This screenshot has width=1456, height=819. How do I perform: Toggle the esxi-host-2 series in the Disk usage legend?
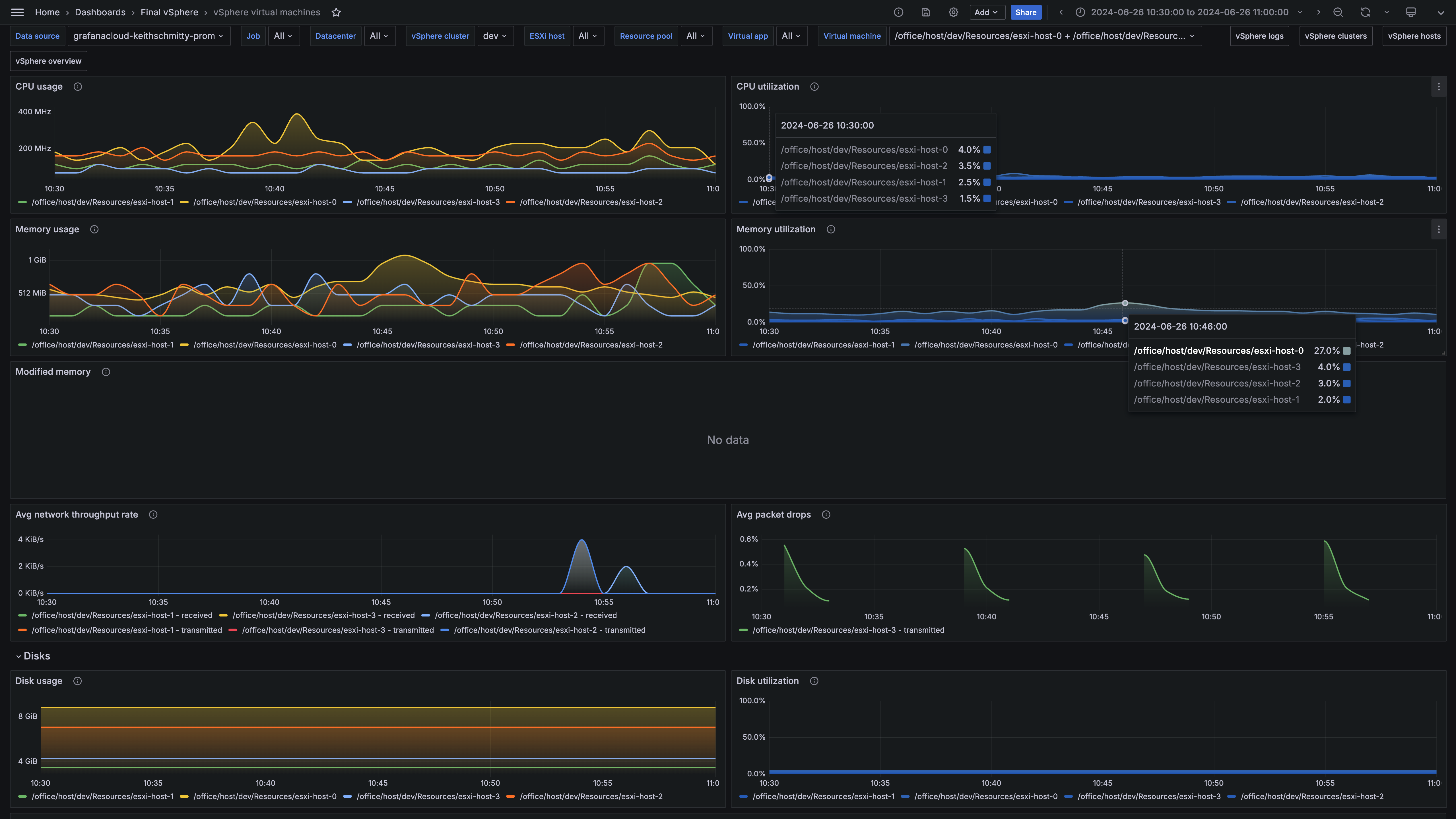pyautogui.click(x=591, y=797)
